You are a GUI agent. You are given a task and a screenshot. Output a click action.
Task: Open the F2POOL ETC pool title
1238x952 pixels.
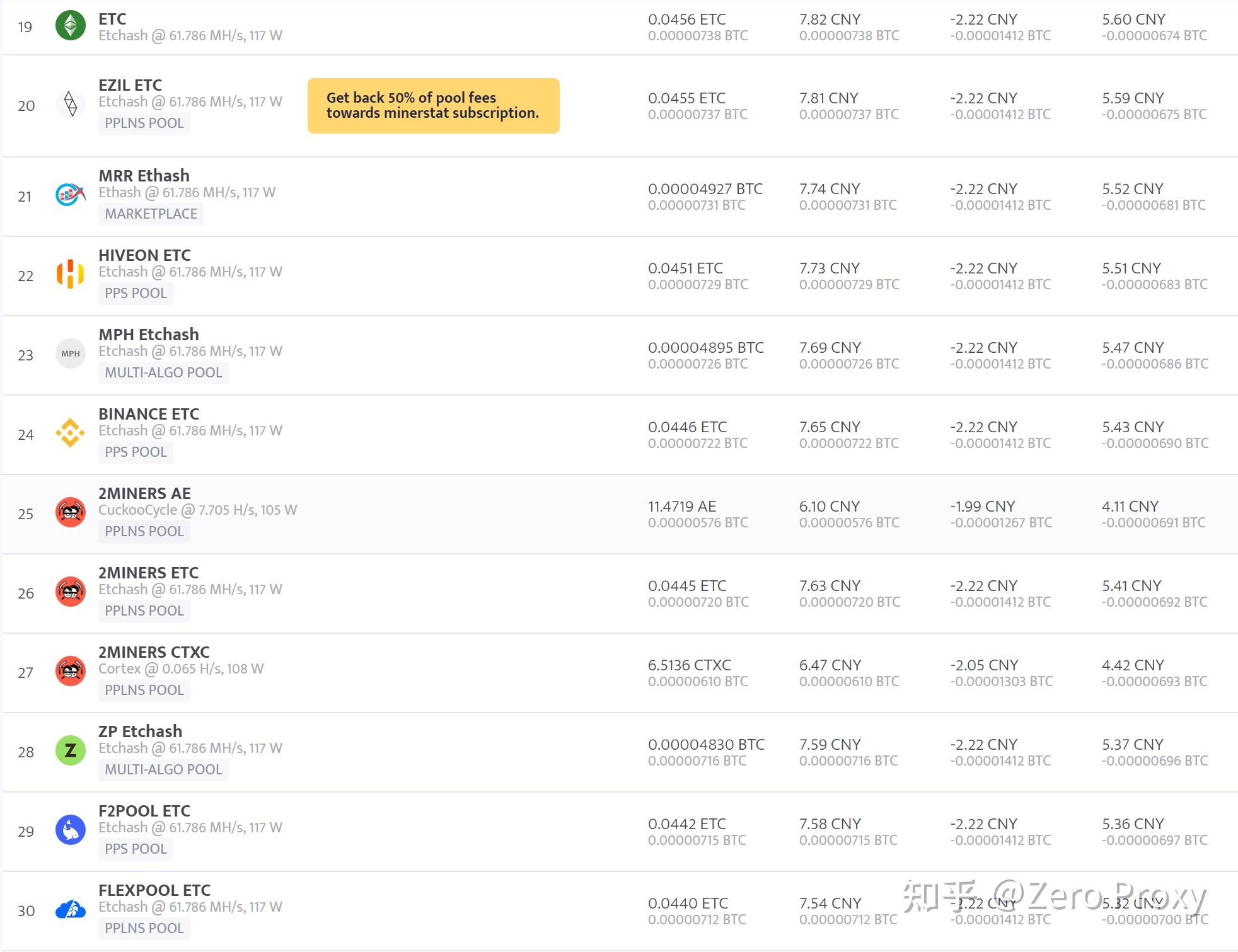click(144, 811)
